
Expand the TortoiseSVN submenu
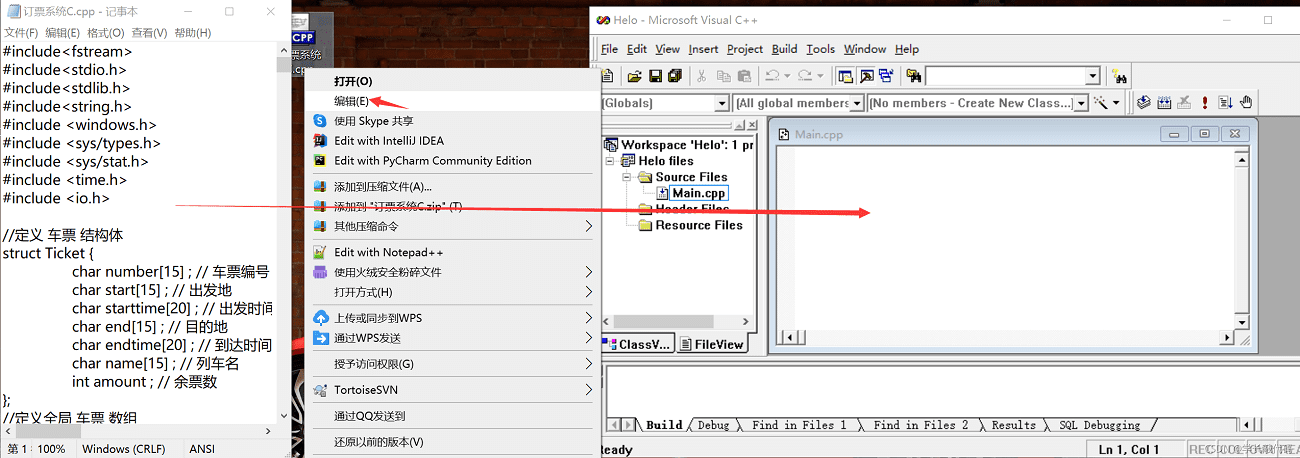[452, 390]
